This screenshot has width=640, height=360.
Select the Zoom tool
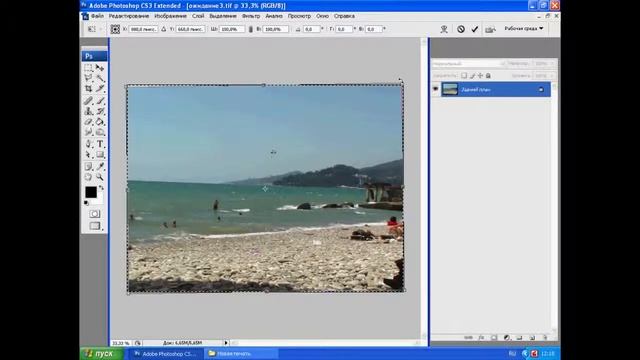tap(100, 177)
